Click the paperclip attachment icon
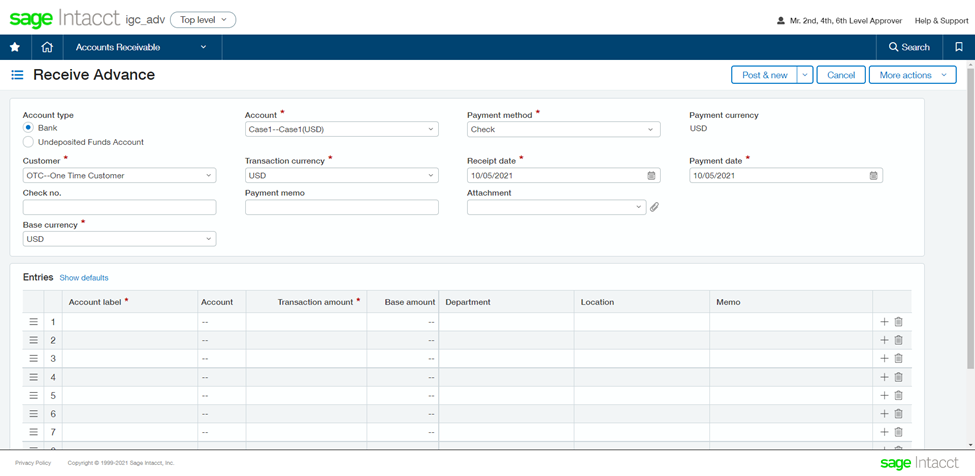This screenshot has width=975, height=476. point(655,207)
